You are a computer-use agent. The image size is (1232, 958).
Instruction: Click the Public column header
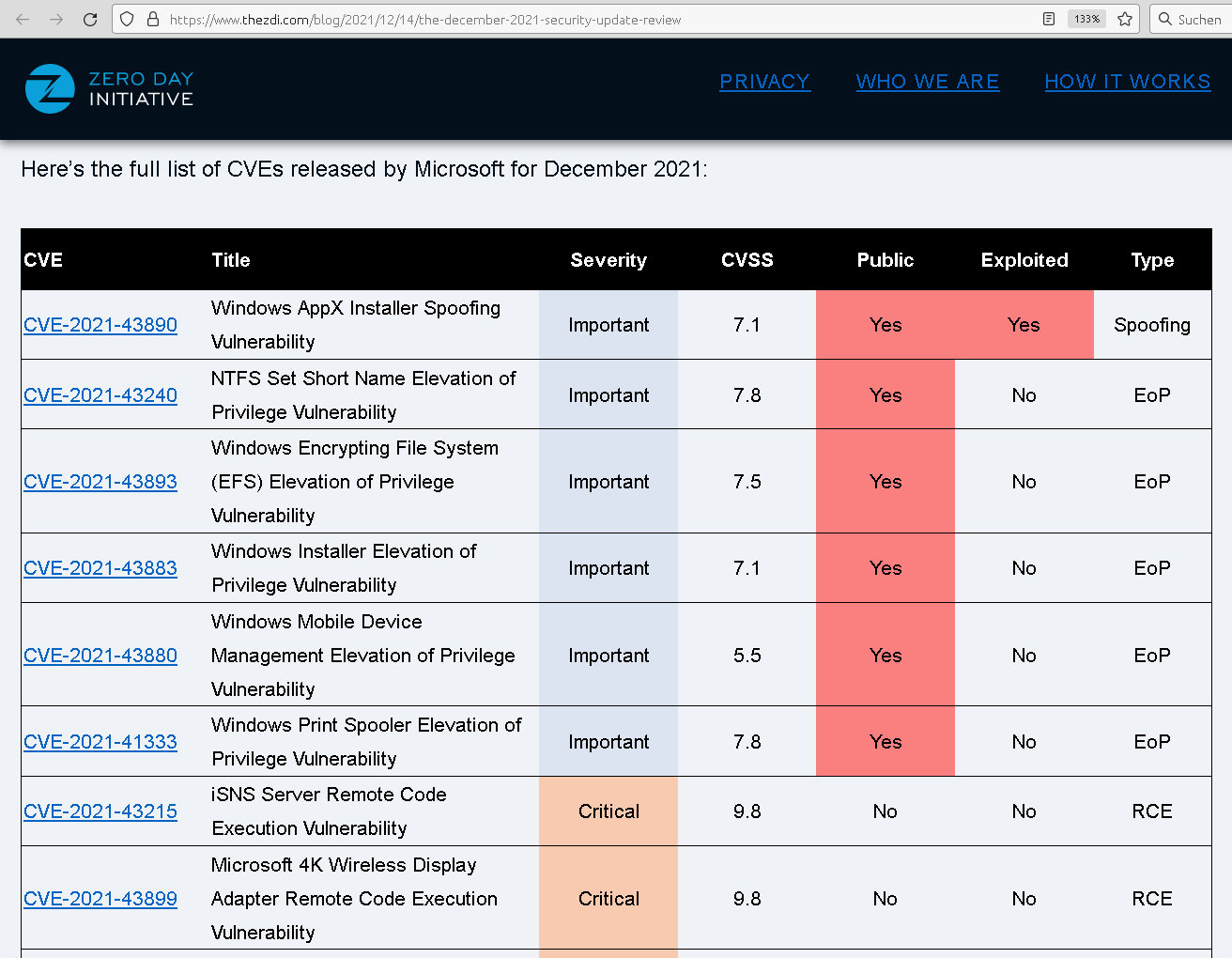(x=885, y=260)
